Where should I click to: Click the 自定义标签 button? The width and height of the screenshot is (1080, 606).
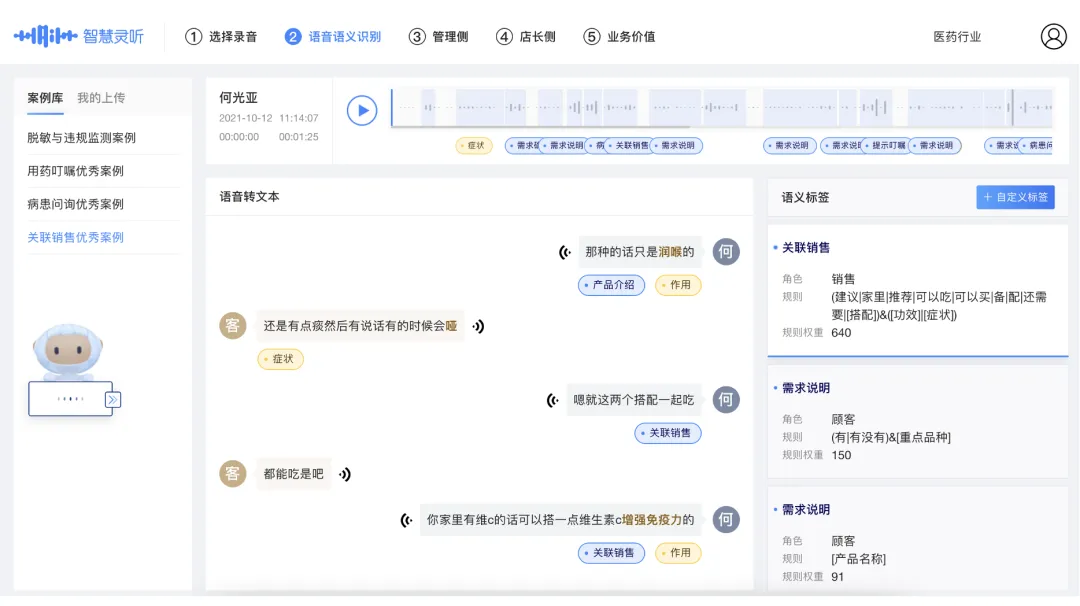(1016, 197)
